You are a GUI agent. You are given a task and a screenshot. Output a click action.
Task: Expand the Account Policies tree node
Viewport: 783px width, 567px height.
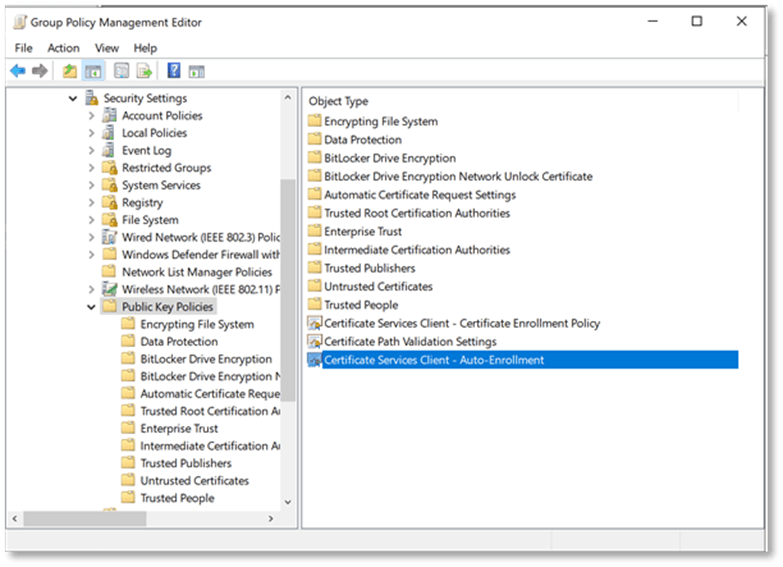(92, 116)
